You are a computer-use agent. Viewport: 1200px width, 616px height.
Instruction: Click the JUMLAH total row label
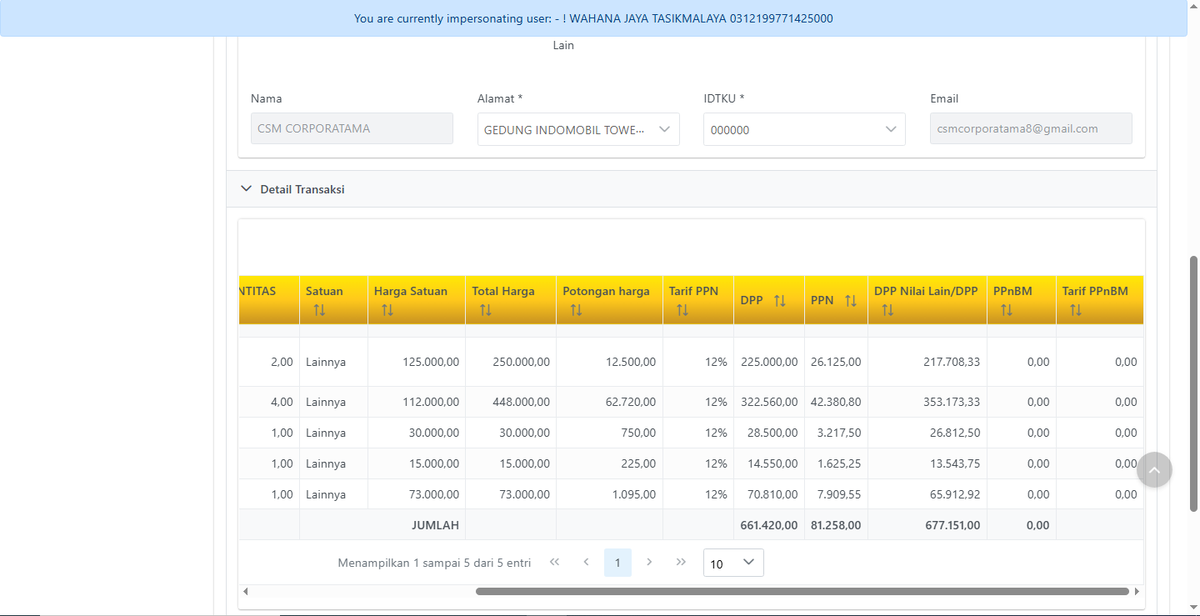point(435,524)
